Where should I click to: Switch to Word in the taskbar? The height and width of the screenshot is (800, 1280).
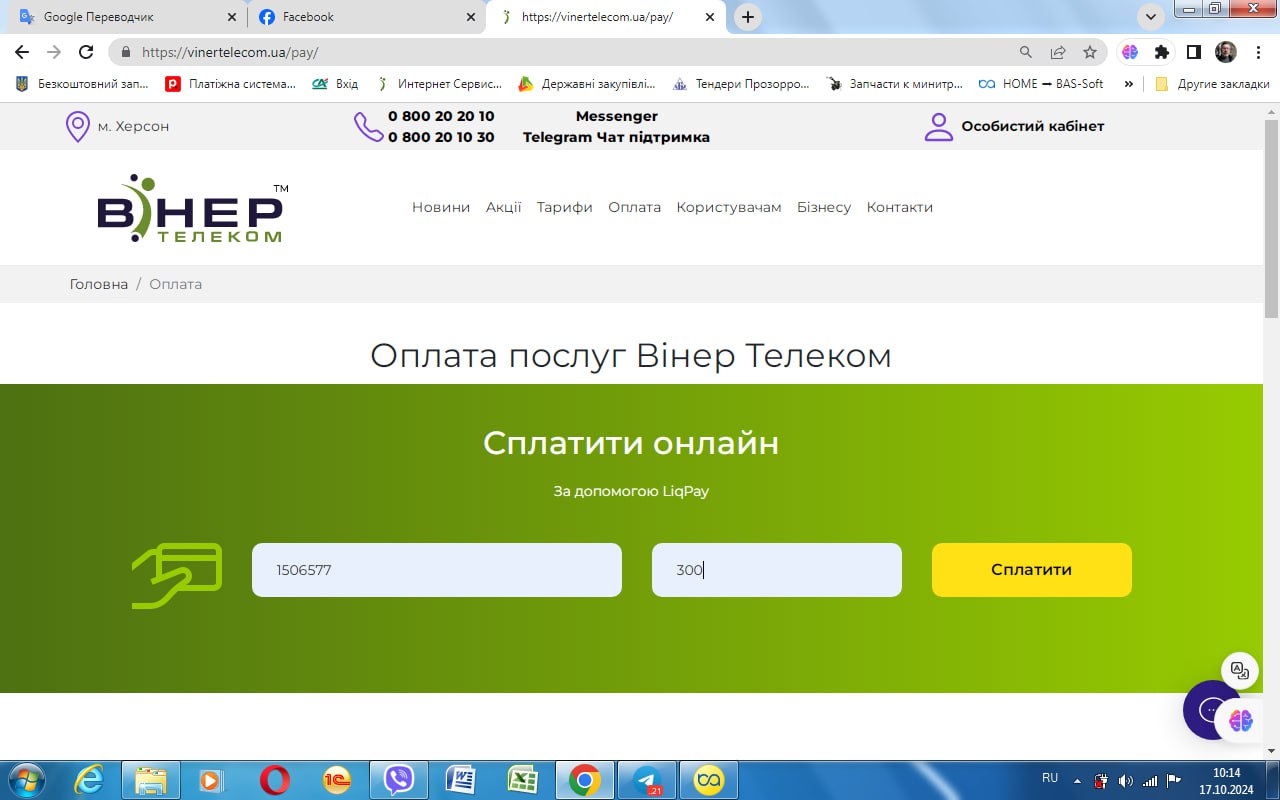click(x=461, y=780)
